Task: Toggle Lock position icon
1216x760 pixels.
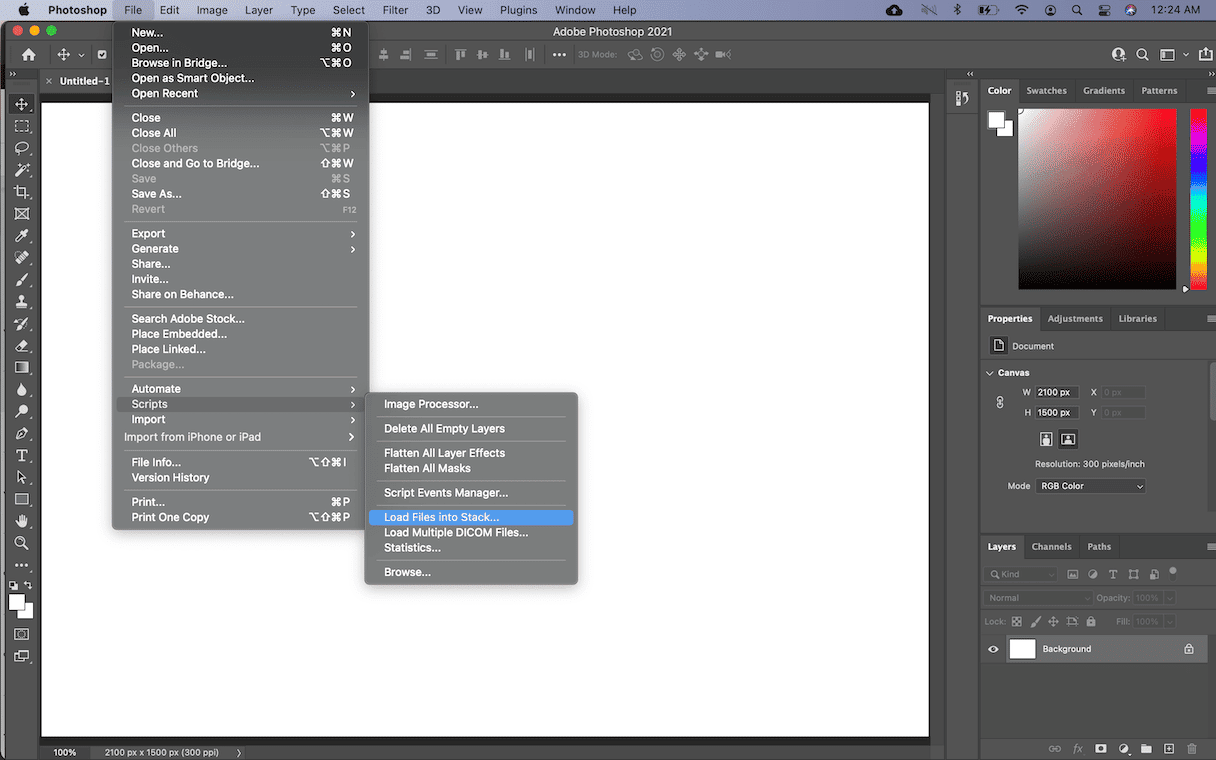Action: [1052, 622]
